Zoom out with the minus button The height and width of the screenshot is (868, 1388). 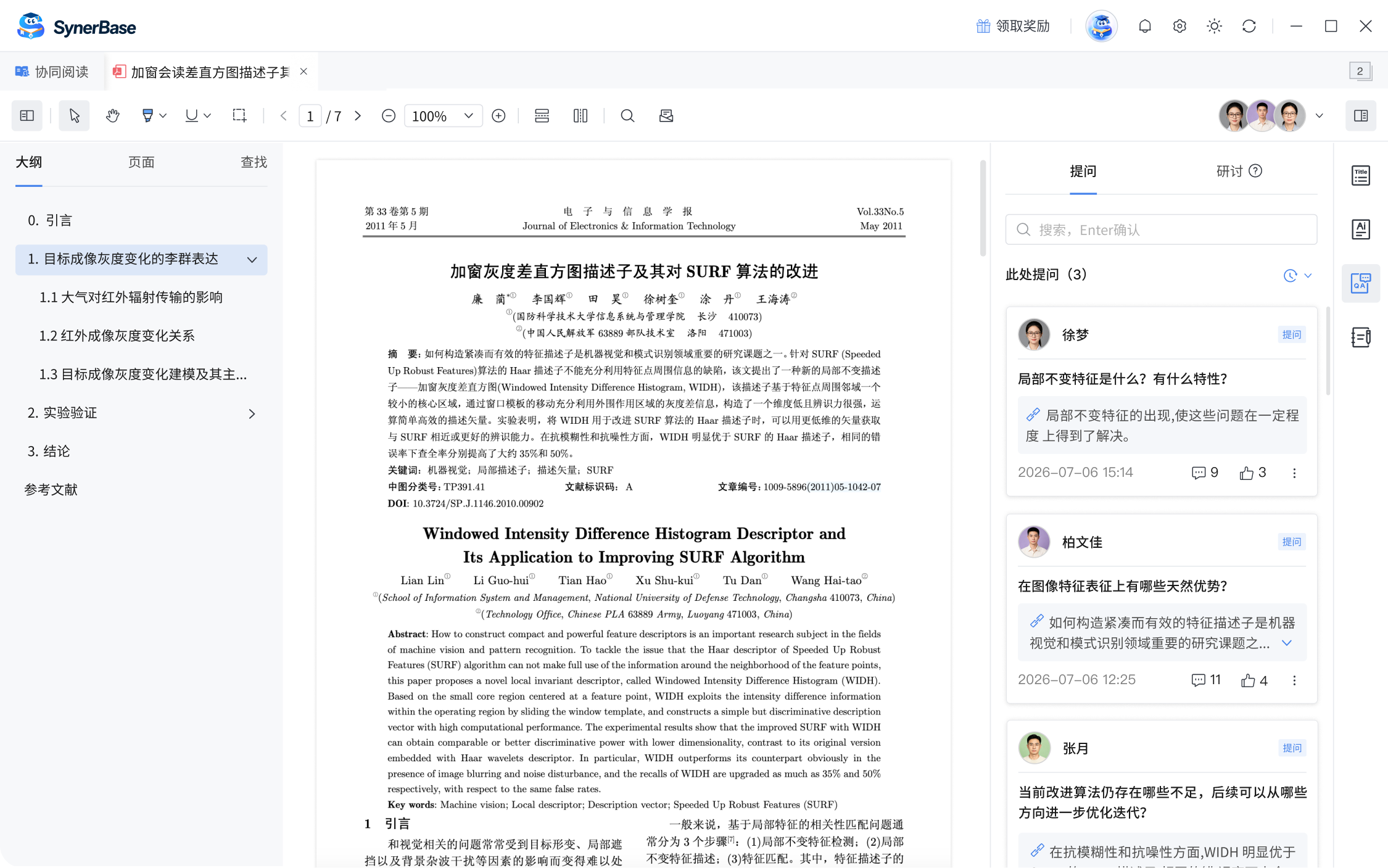point(389,116)
